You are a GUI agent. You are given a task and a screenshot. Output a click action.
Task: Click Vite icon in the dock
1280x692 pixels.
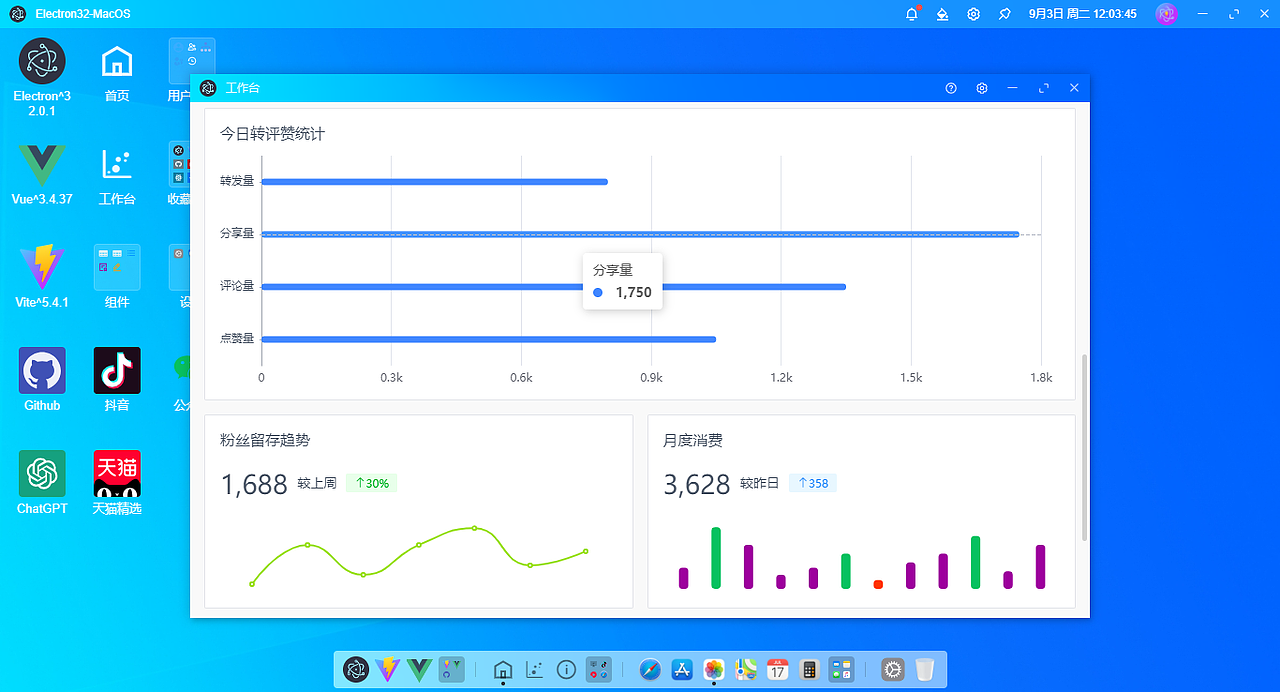[387, 669]
